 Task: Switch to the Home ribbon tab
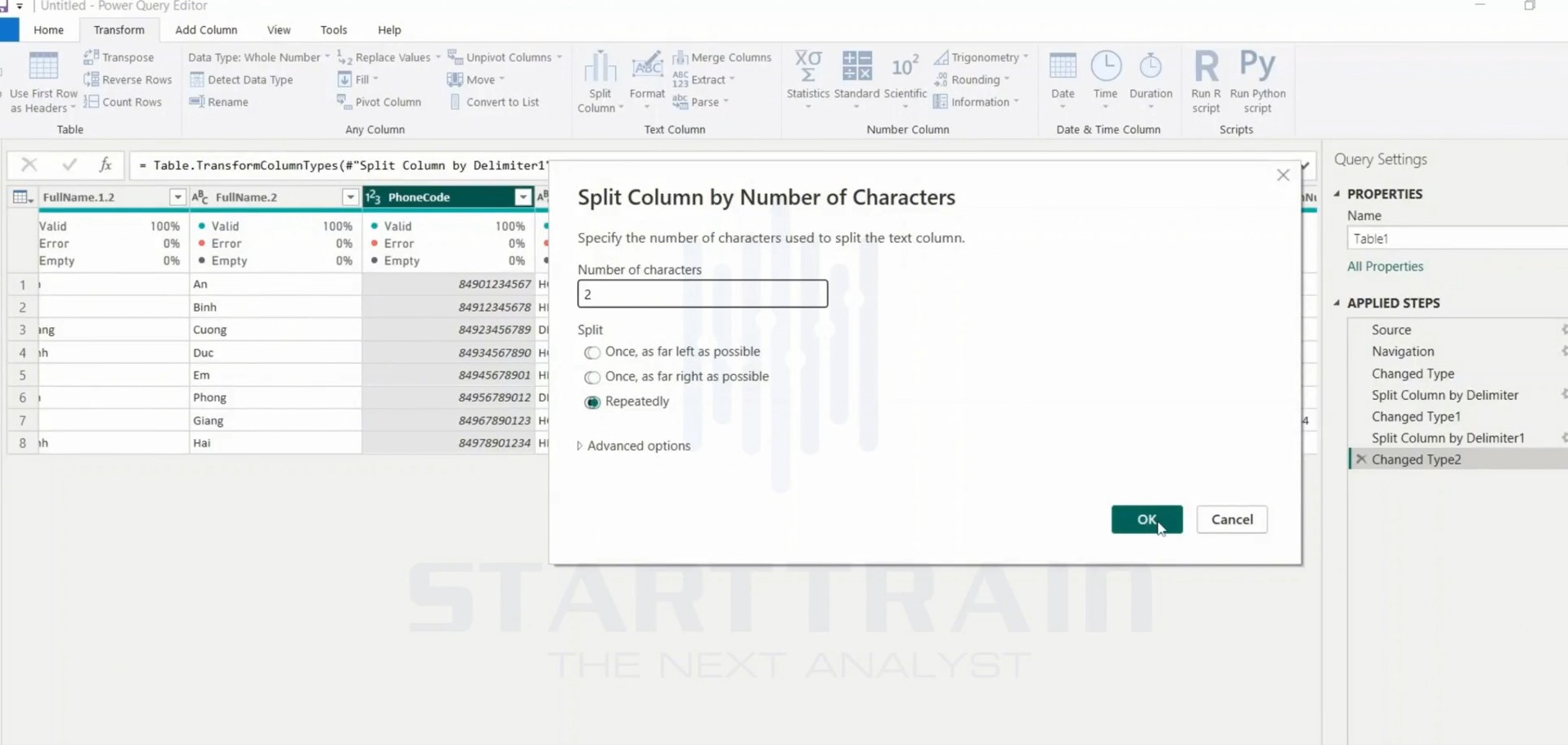[48, 29]
